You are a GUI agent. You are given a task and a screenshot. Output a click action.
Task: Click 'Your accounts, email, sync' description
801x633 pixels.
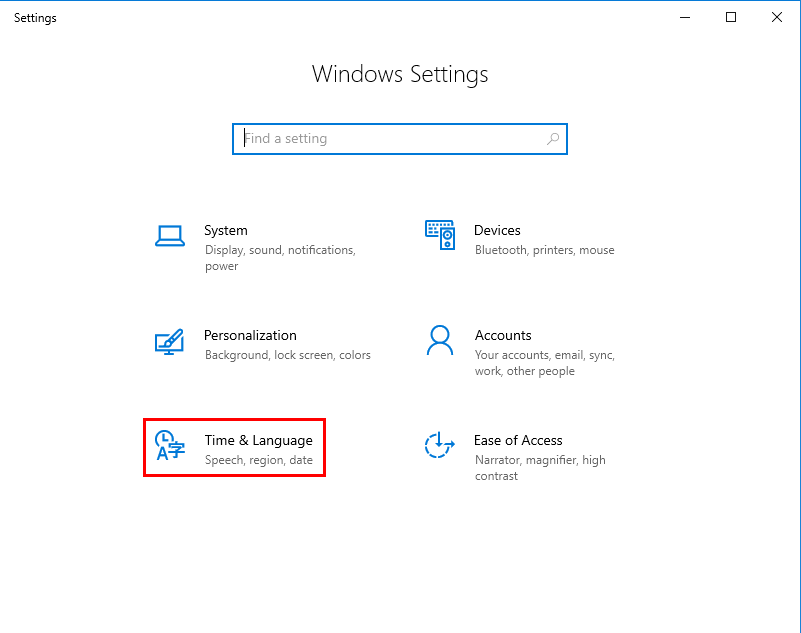545,363
